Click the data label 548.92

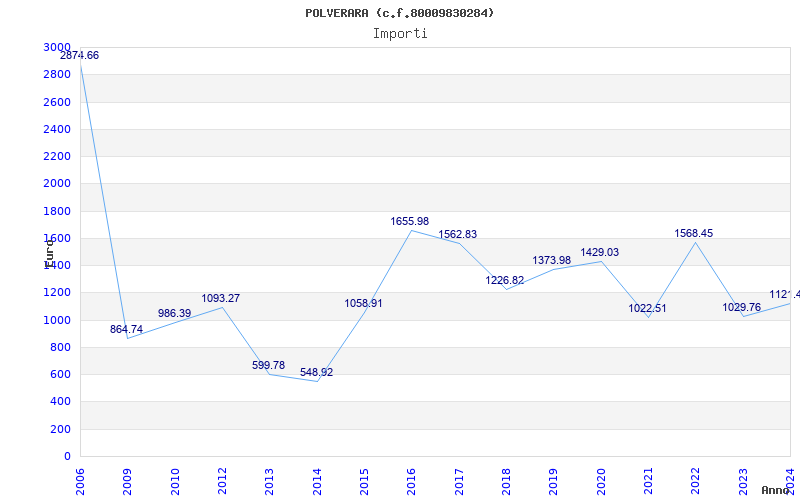[316, 372]
